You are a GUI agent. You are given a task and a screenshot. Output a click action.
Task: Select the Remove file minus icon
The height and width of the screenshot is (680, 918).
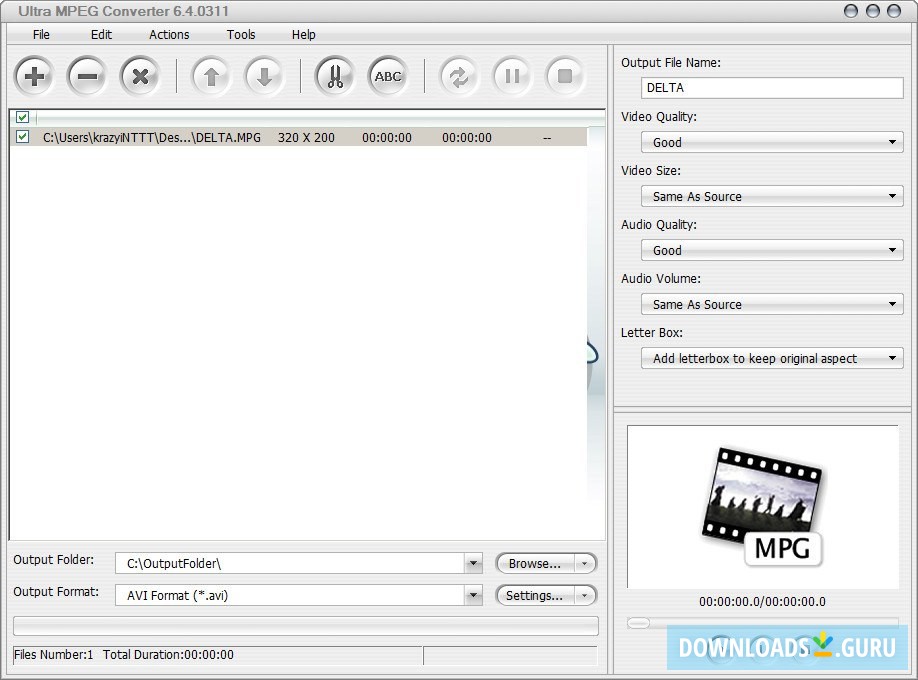point(87,75)
